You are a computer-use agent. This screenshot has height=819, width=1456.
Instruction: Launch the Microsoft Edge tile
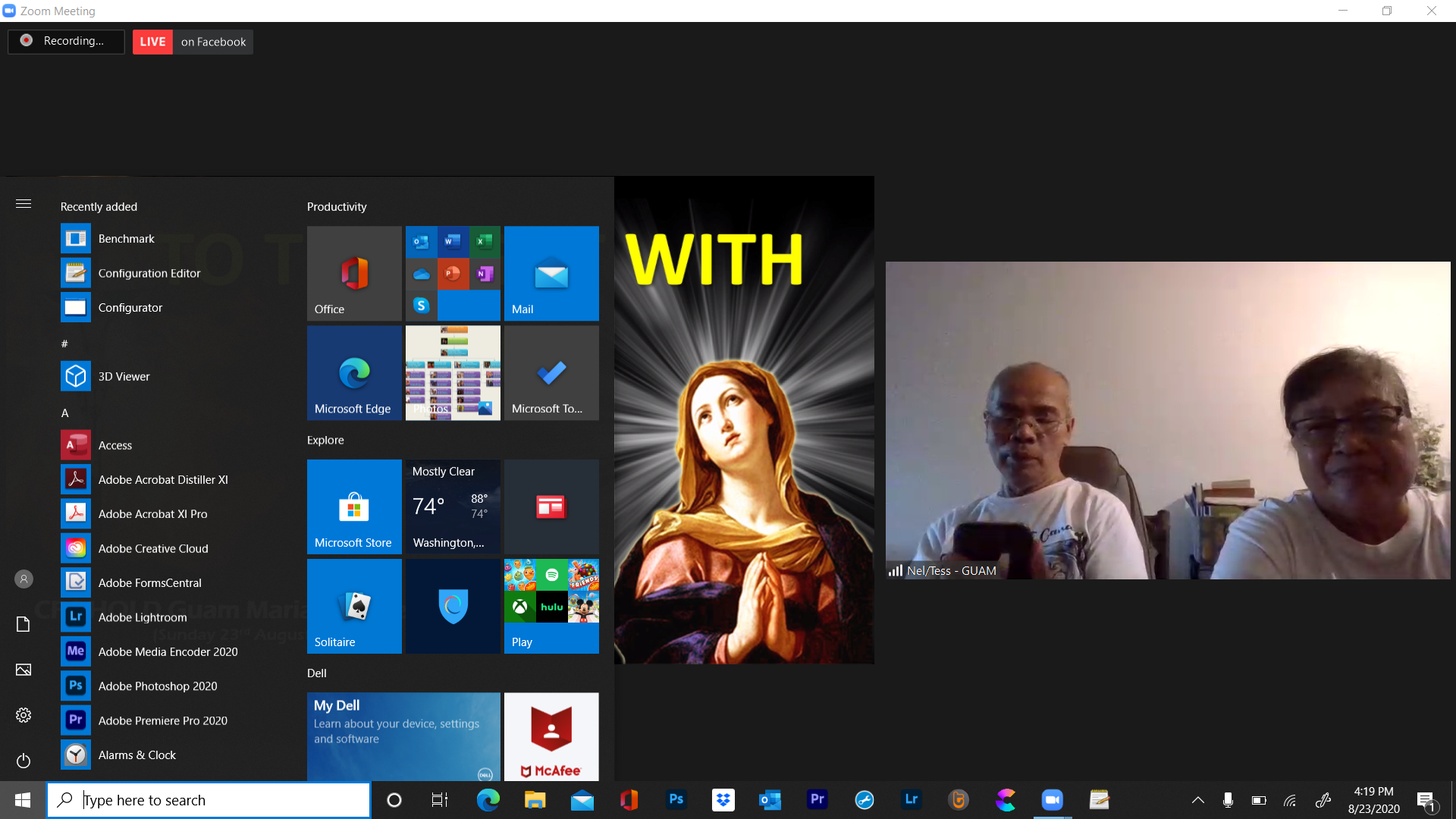click(354, 372)
